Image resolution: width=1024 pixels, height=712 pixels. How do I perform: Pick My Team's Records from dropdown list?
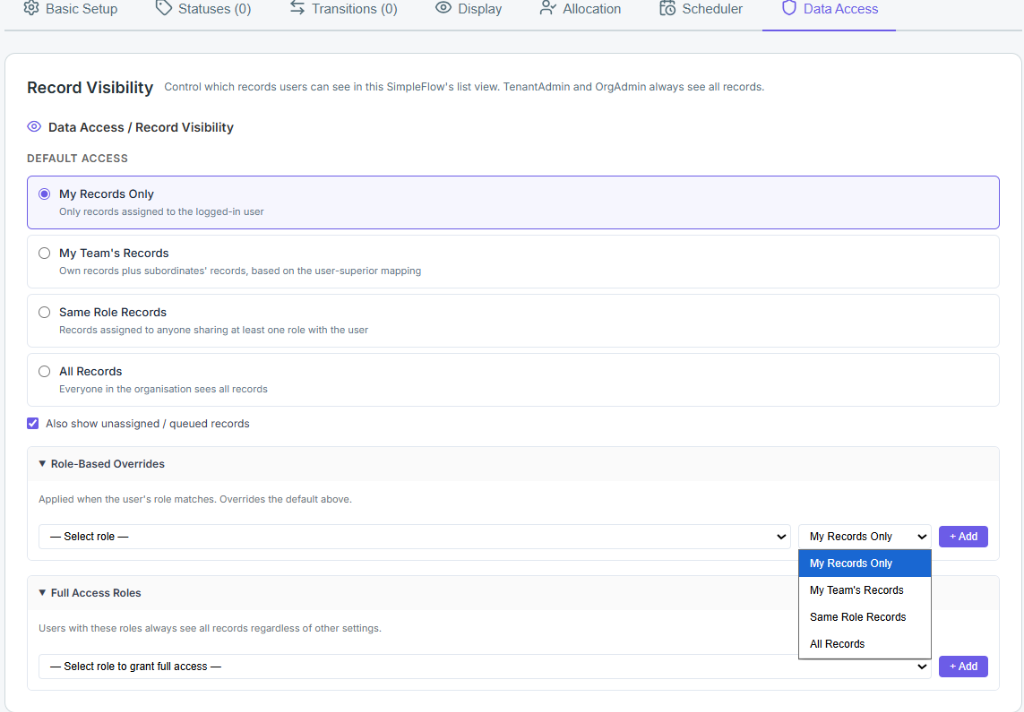coord(865,590)
